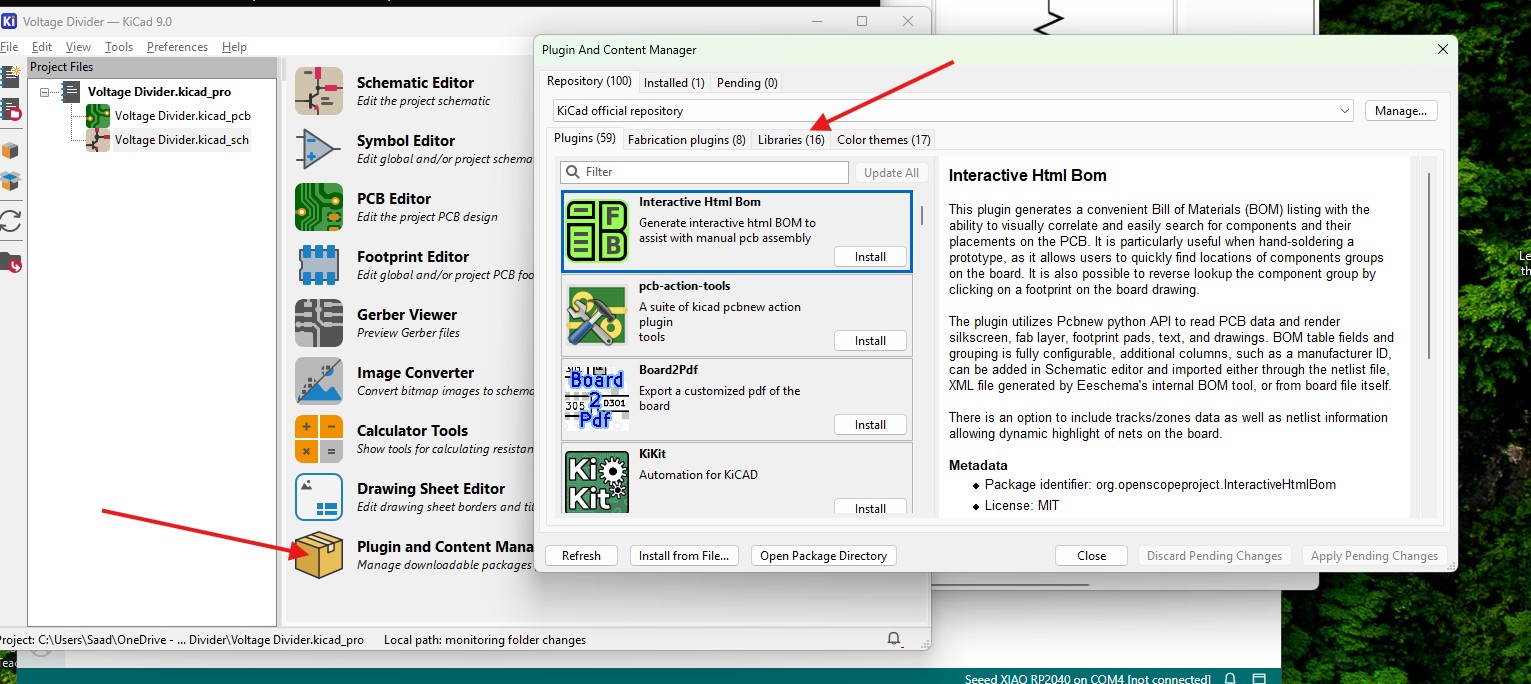Switch to the Pending (0) tab
Viewport: 1531px width, 684px height.
pyautogui.click(x=745, y=83)
